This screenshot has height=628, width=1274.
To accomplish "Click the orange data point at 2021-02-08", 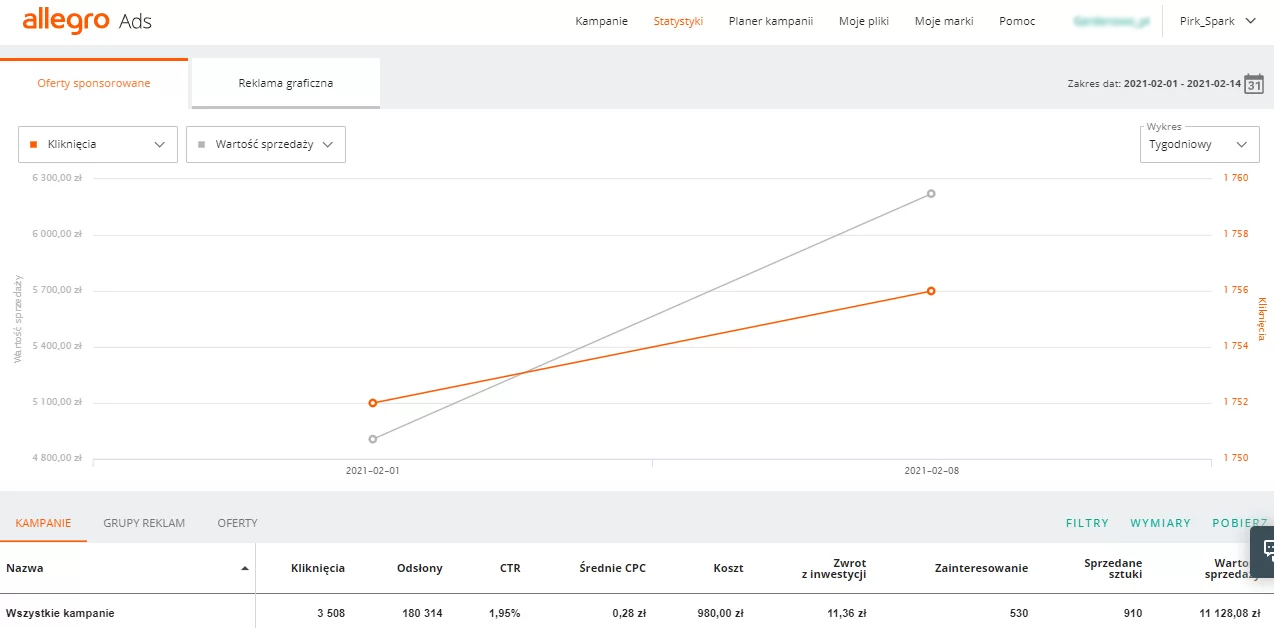I will coord(931,291).
